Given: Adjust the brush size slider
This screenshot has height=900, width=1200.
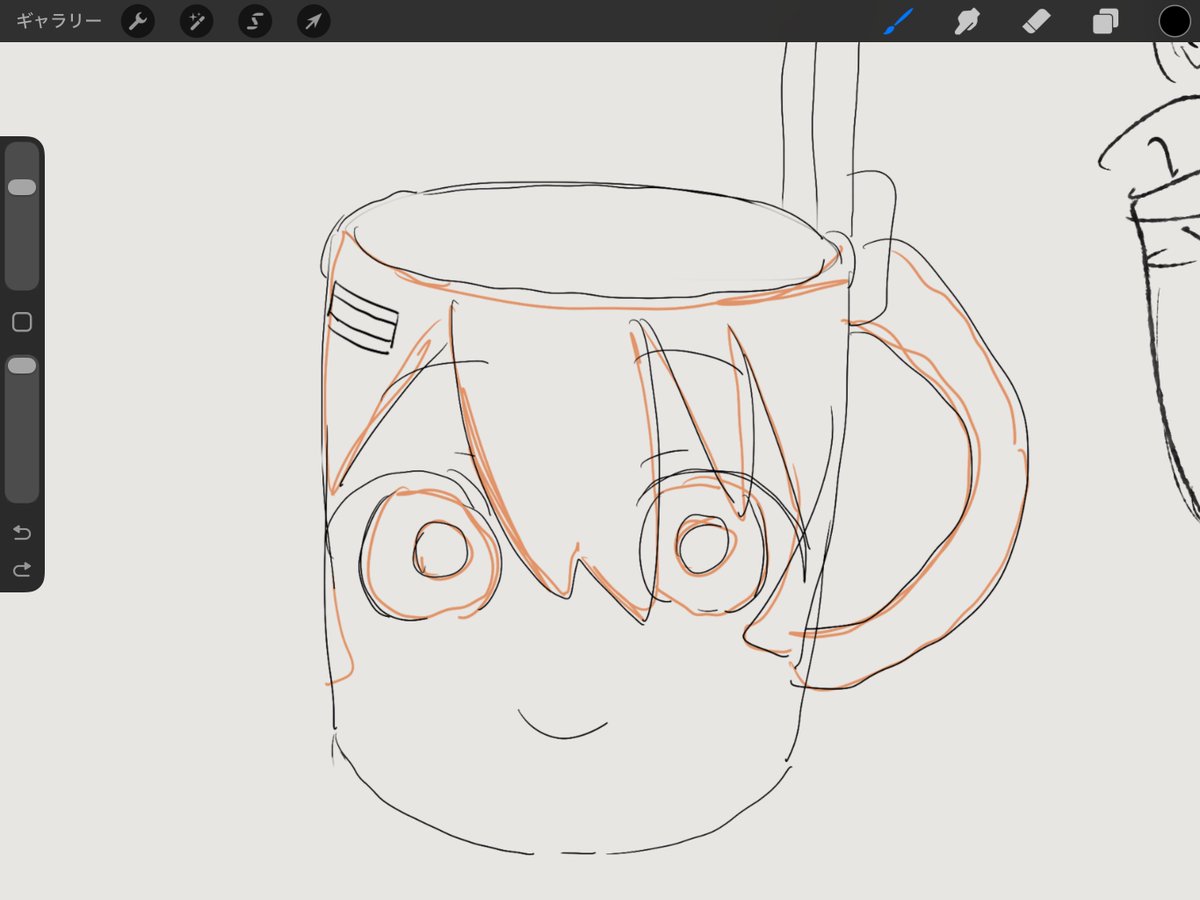Looking at the screenshot, I should tap(22, 216).
